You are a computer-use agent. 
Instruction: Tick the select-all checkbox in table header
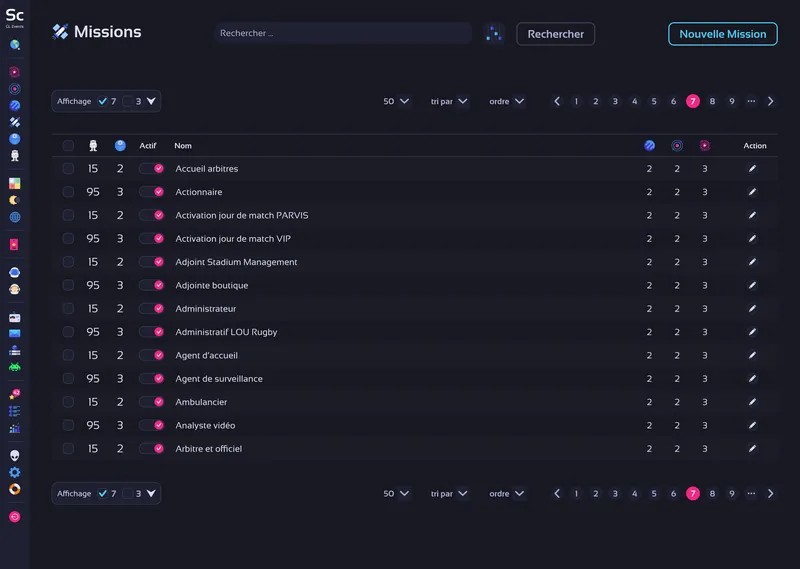point(68,146)
